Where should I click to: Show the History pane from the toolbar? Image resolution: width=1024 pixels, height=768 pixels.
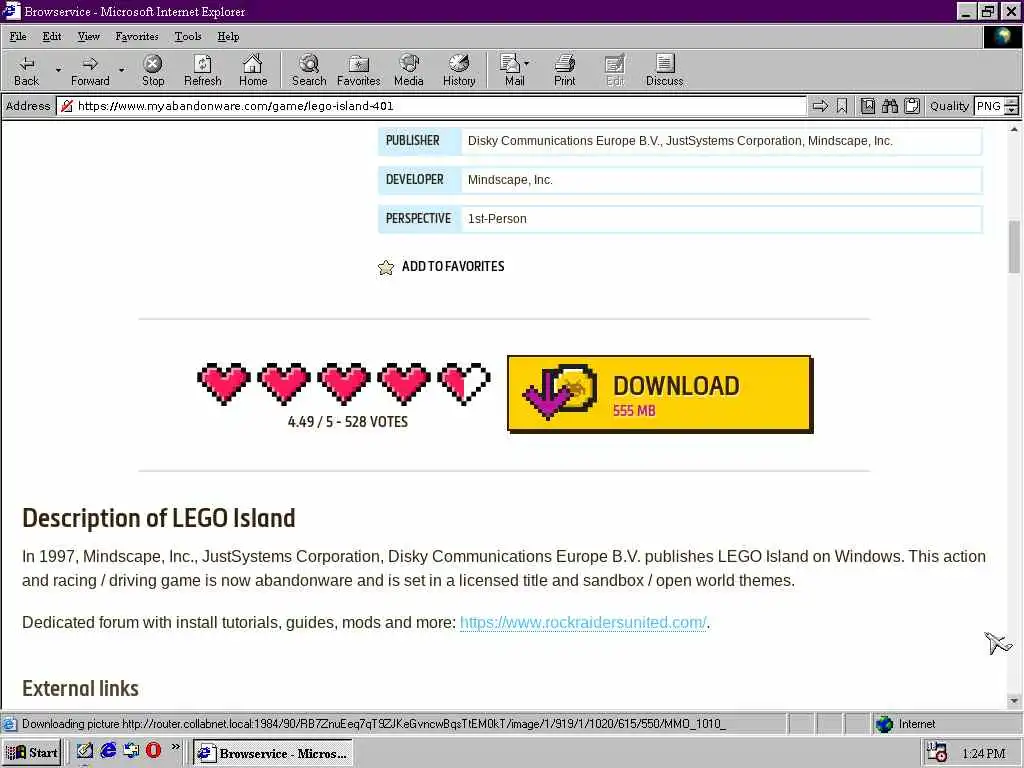pyautogui.click(x=459, y=71)
